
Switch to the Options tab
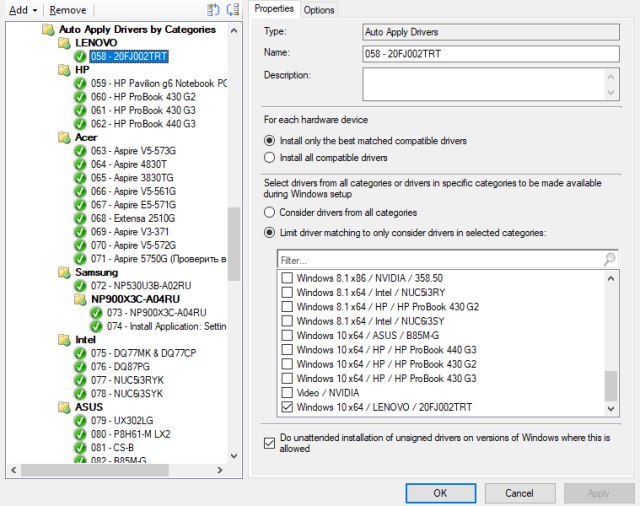[319, 10]
